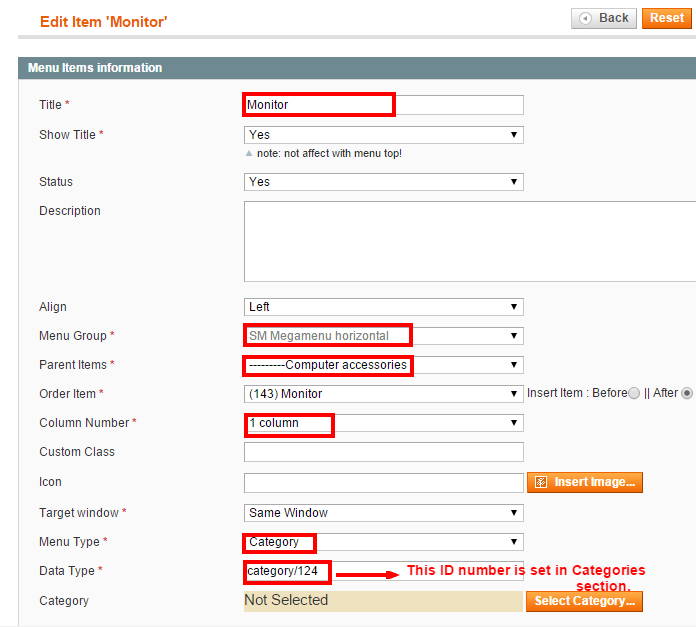Open the Order Item dropdown
The height and width of the screenshot is (627, 696).
384,394
